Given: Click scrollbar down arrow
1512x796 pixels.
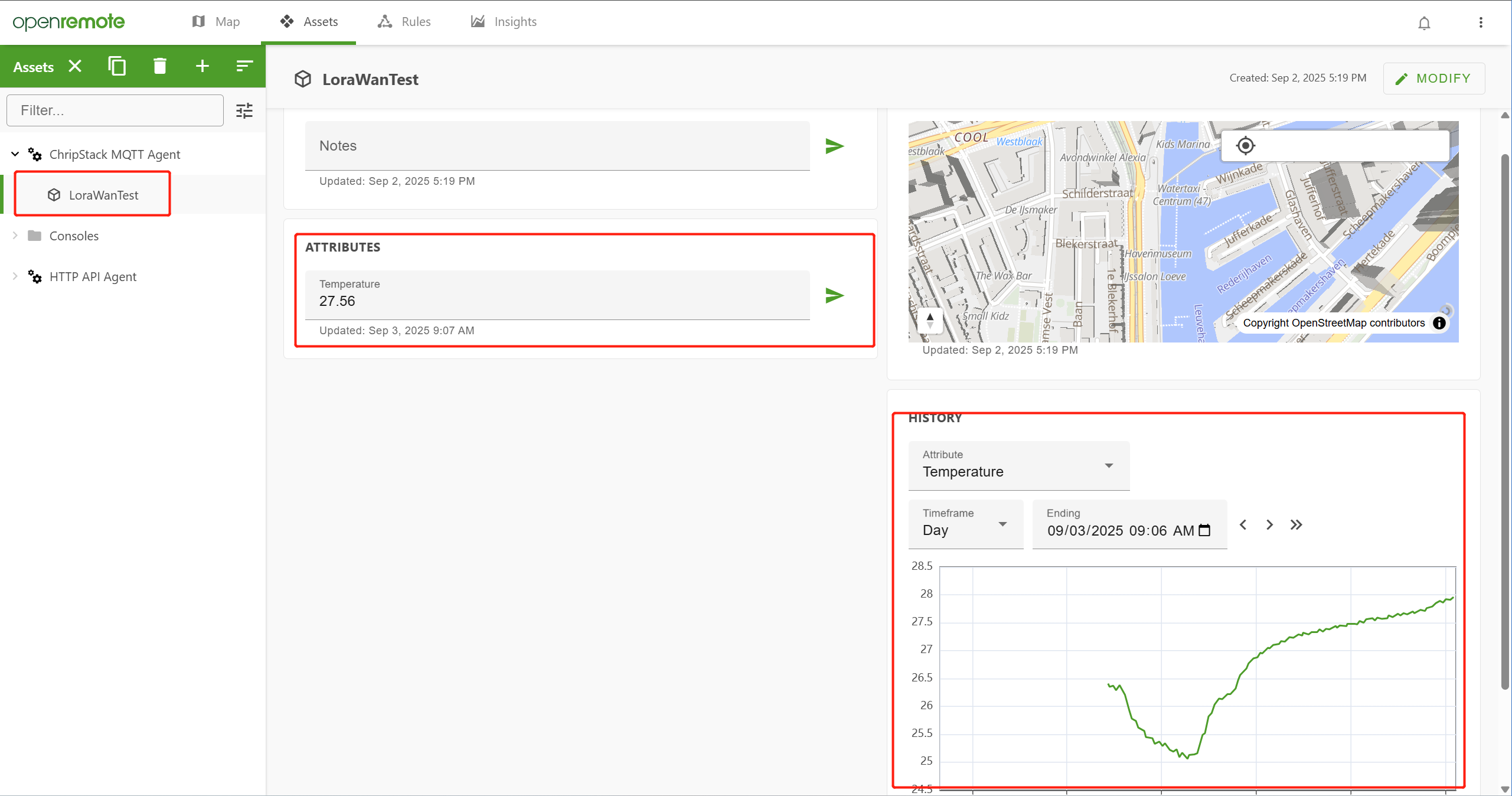Looking at the screenshot, I should tap(1505, 789).
